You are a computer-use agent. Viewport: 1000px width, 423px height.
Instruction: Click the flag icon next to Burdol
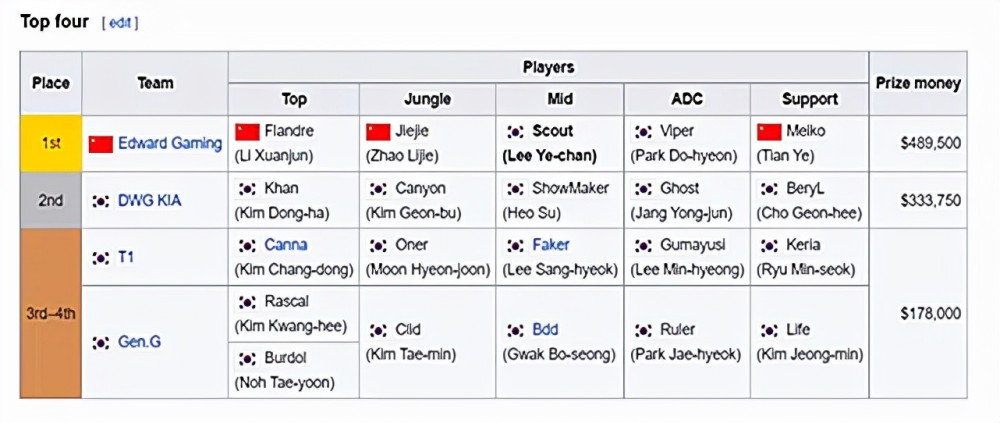247,359
